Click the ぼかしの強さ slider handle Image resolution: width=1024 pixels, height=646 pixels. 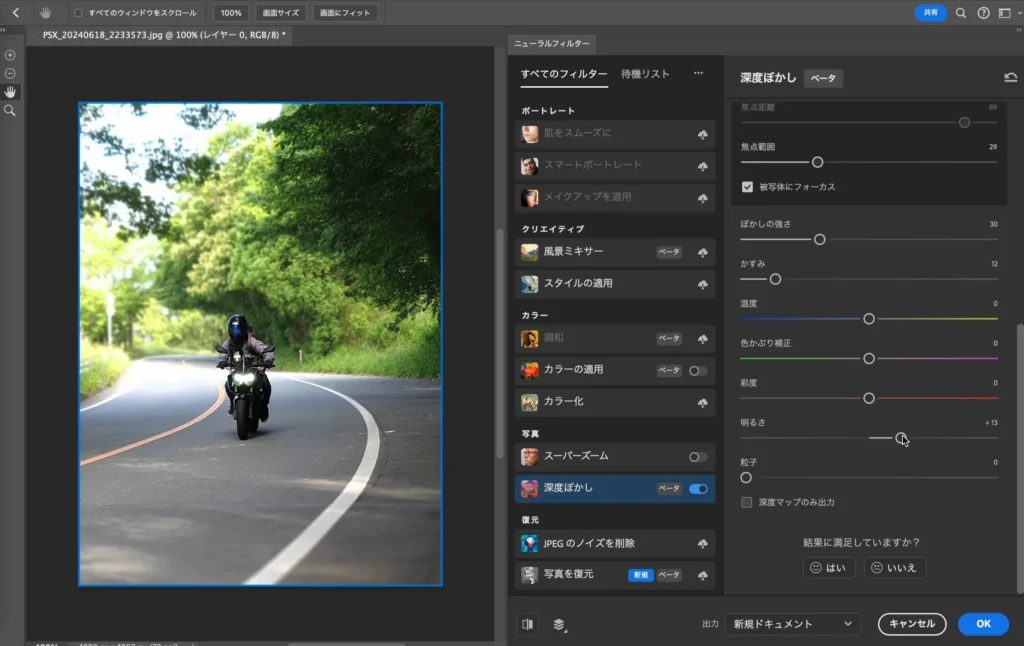[819, 239]
